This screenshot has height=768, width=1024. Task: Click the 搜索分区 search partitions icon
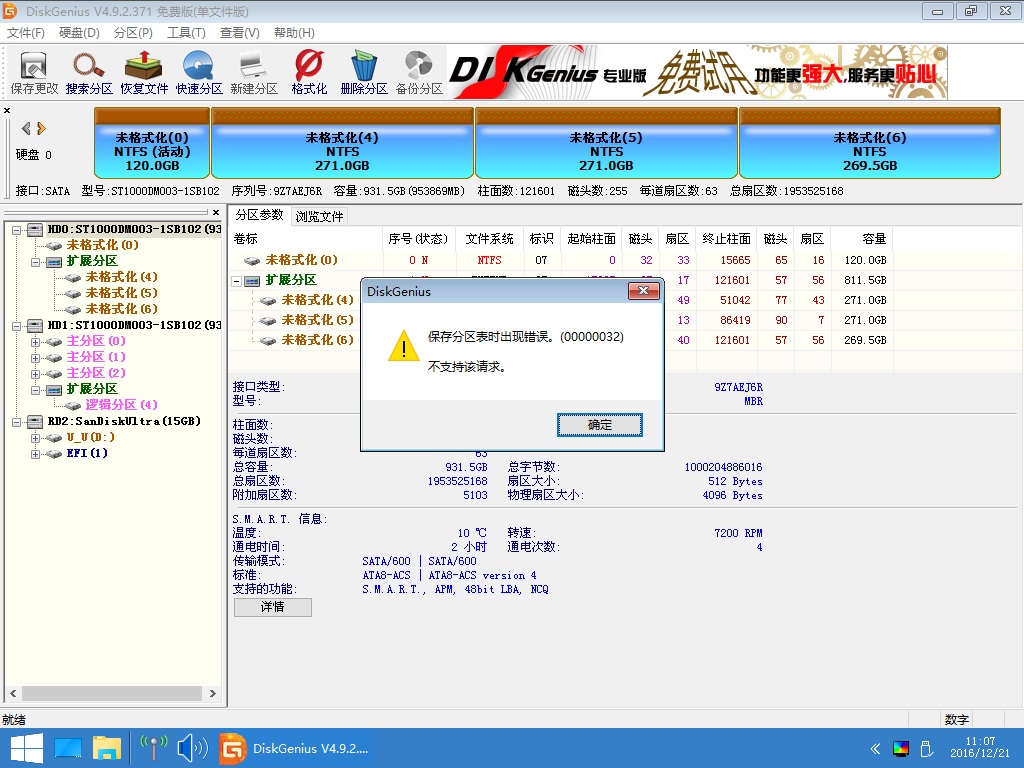pyautogui.click(x=89, y=72)
